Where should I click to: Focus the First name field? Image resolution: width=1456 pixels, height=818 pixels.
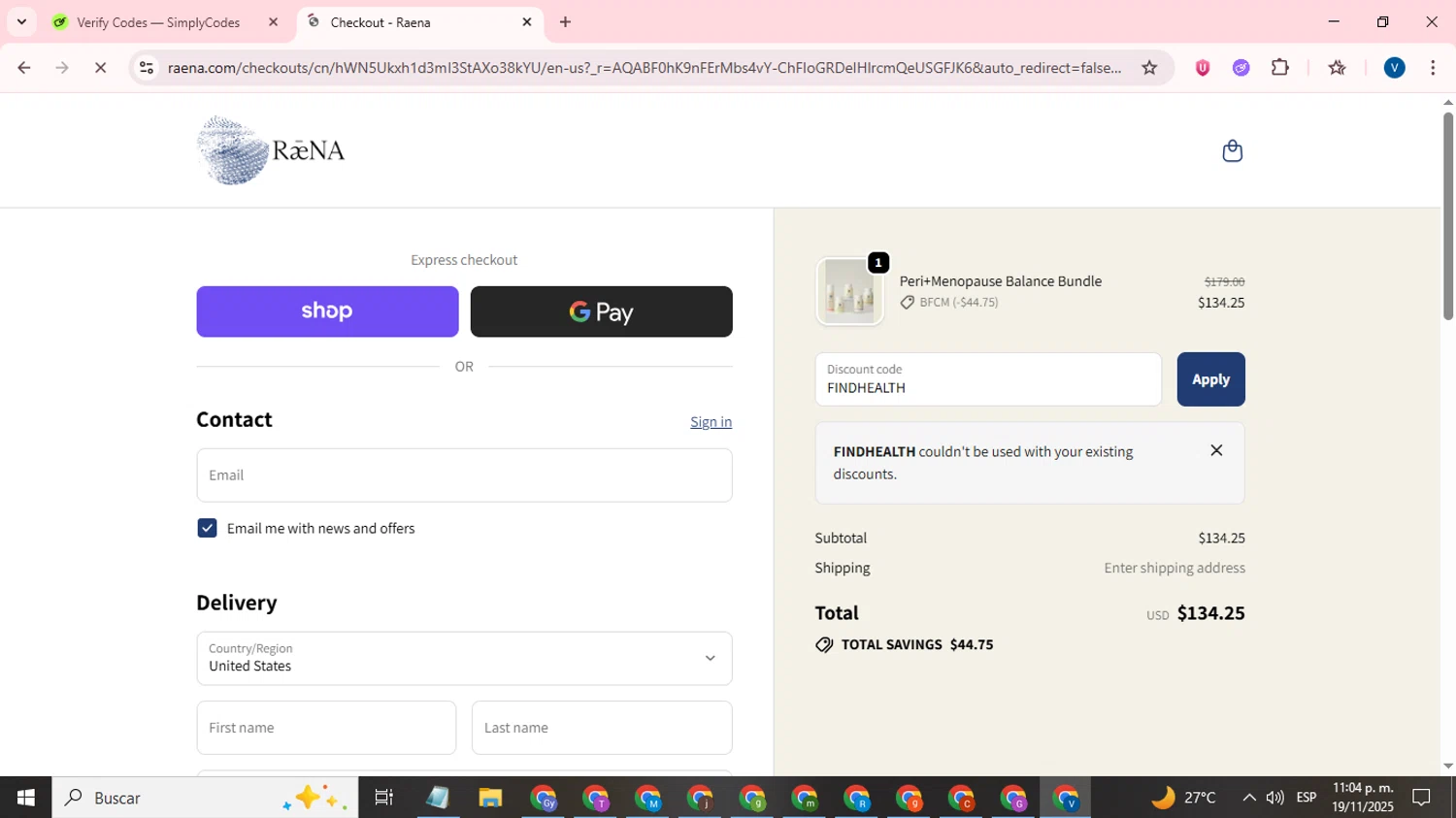click(326, 728)
